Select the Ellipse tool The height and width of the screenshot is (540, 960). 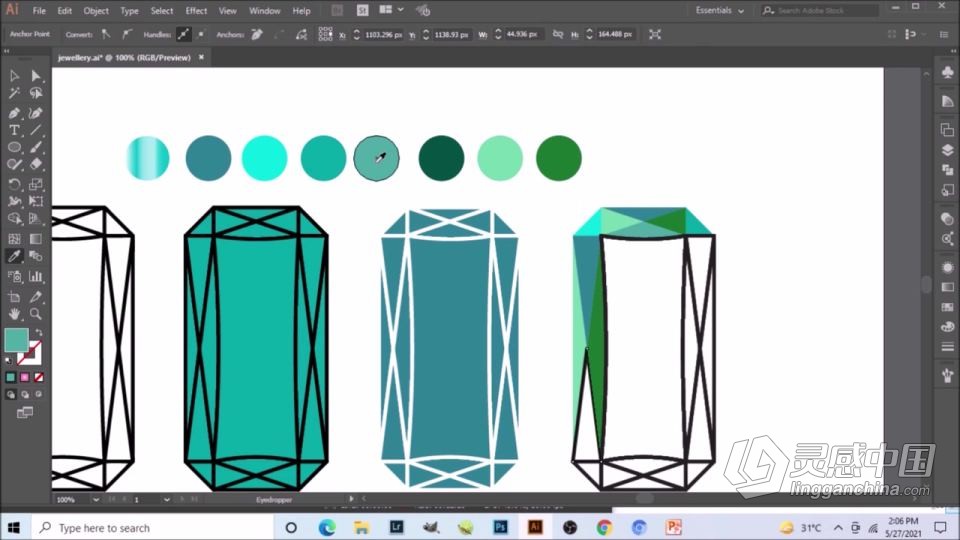(x=14, y=147)
